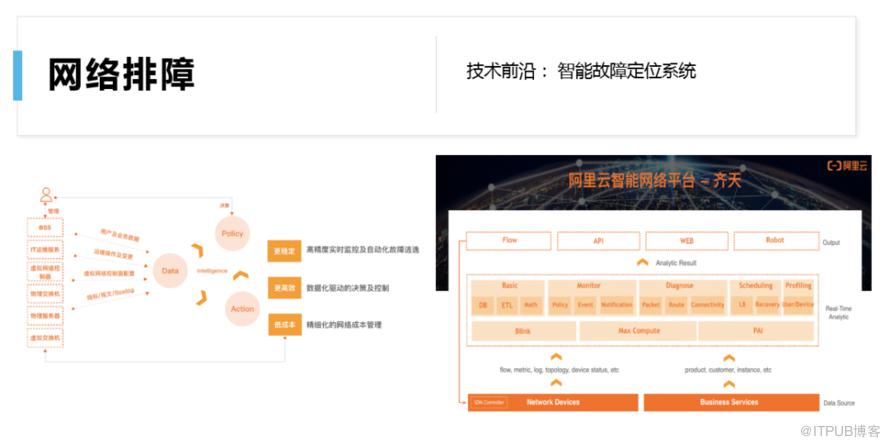890x446 pixels.
Task: Click the chevron above 'flow, metric, log' text
Action: (556, 357)
